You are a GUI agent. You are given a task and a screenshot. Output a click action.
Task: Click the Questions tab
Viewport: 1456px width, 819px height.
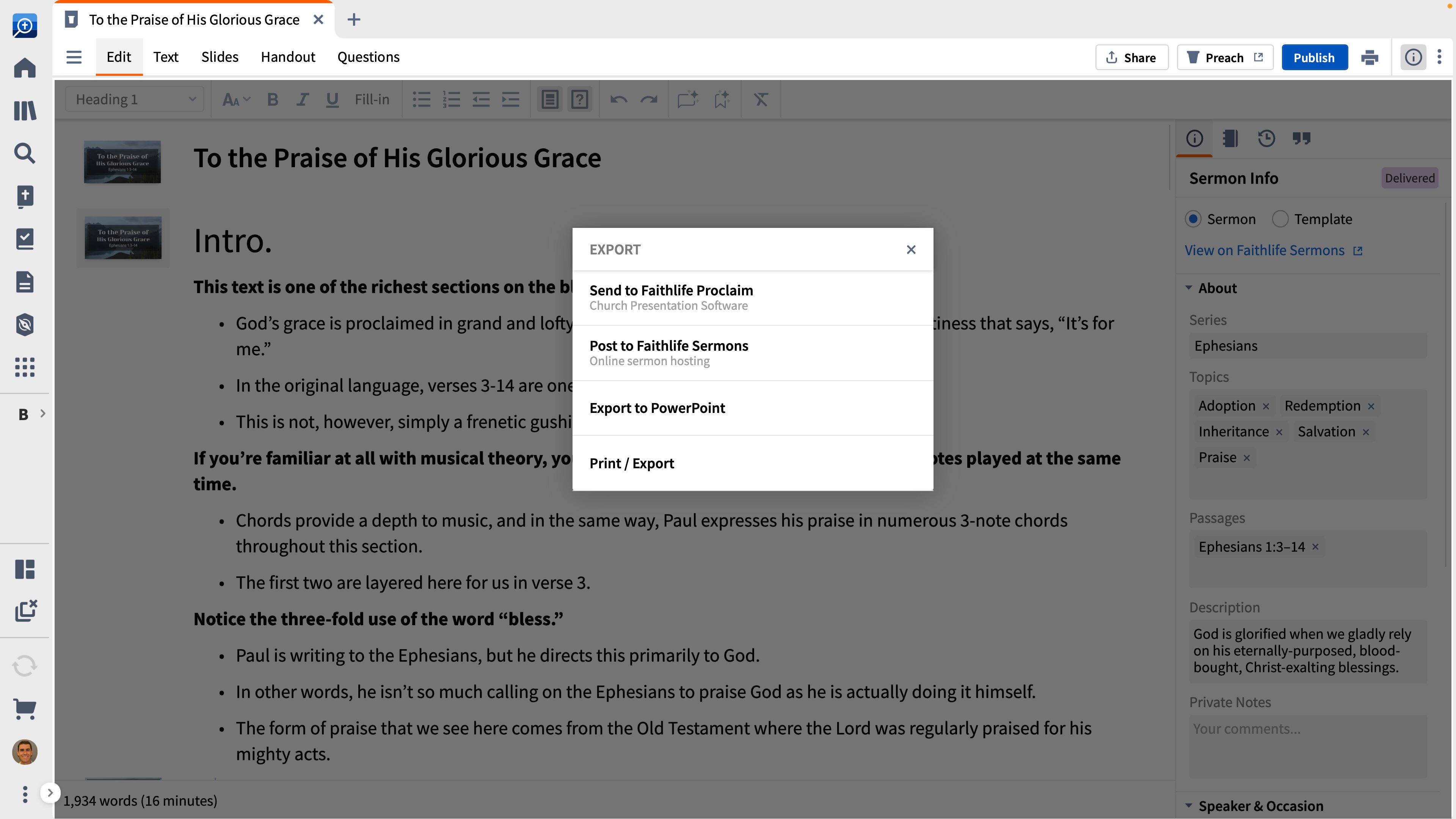(368, 57)
